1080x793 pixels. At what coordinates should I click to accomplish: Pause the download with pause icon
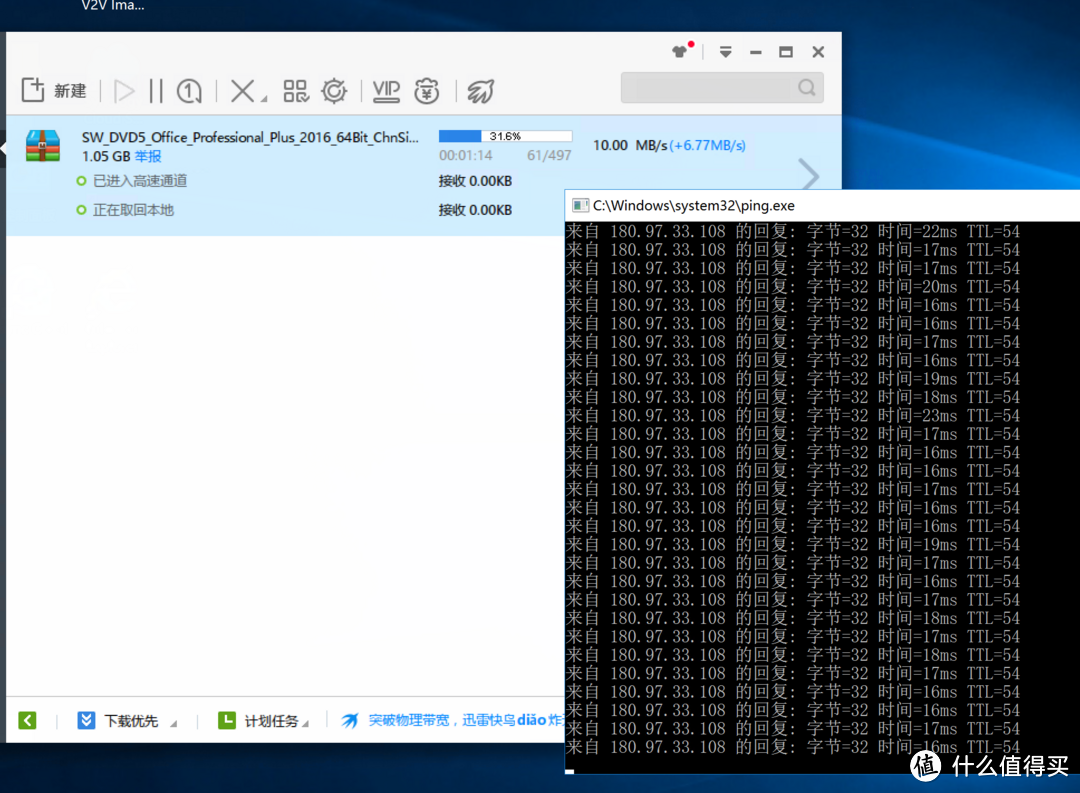156,91
